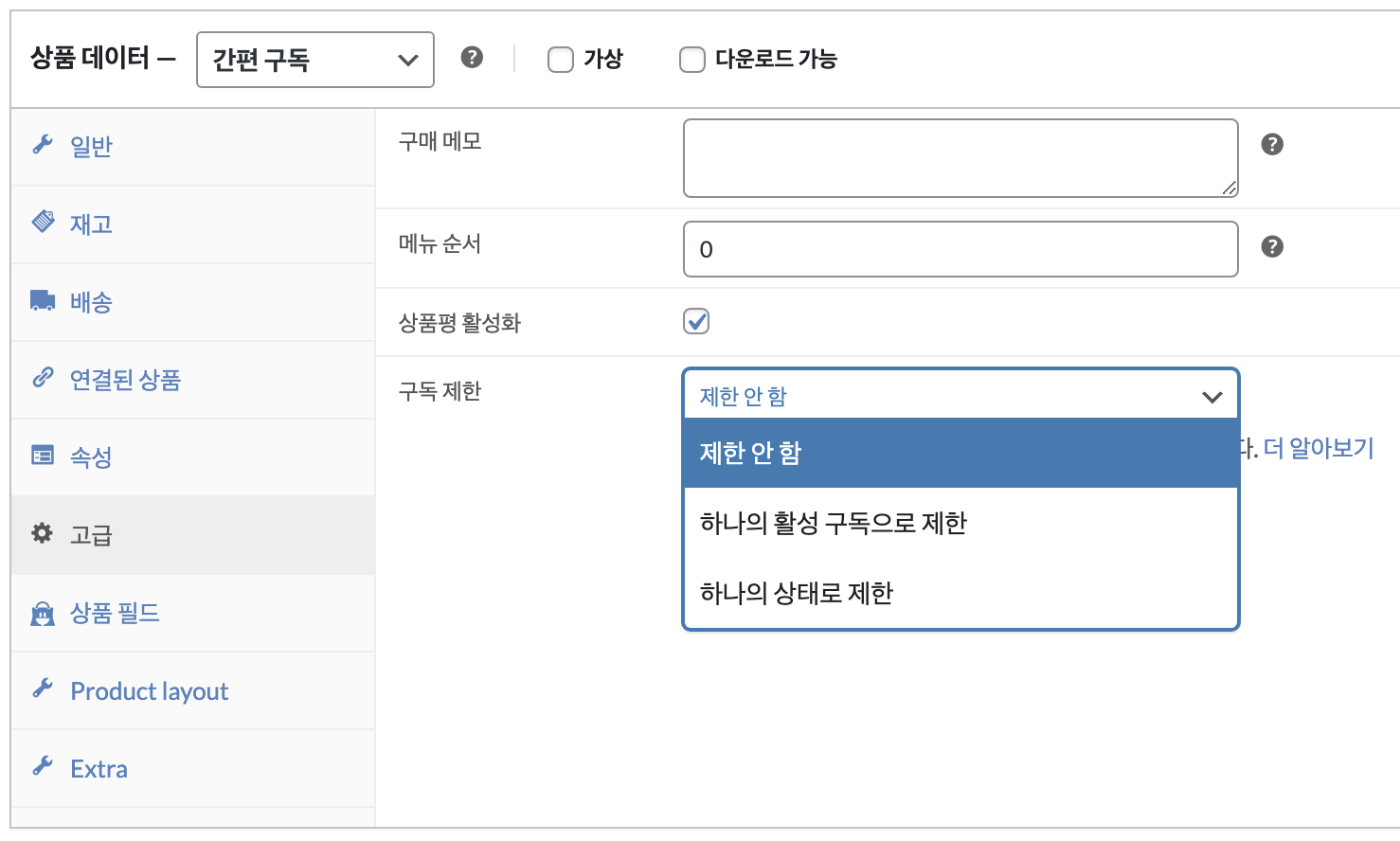Click the 구매 메모 label

(x=440, y=141)
